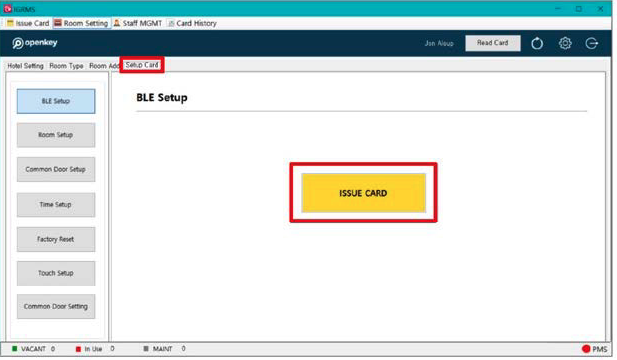Viewport: 617px width, 360px height.
Task: Select the Room Type sub-tab
Action: tap(66, 66)
